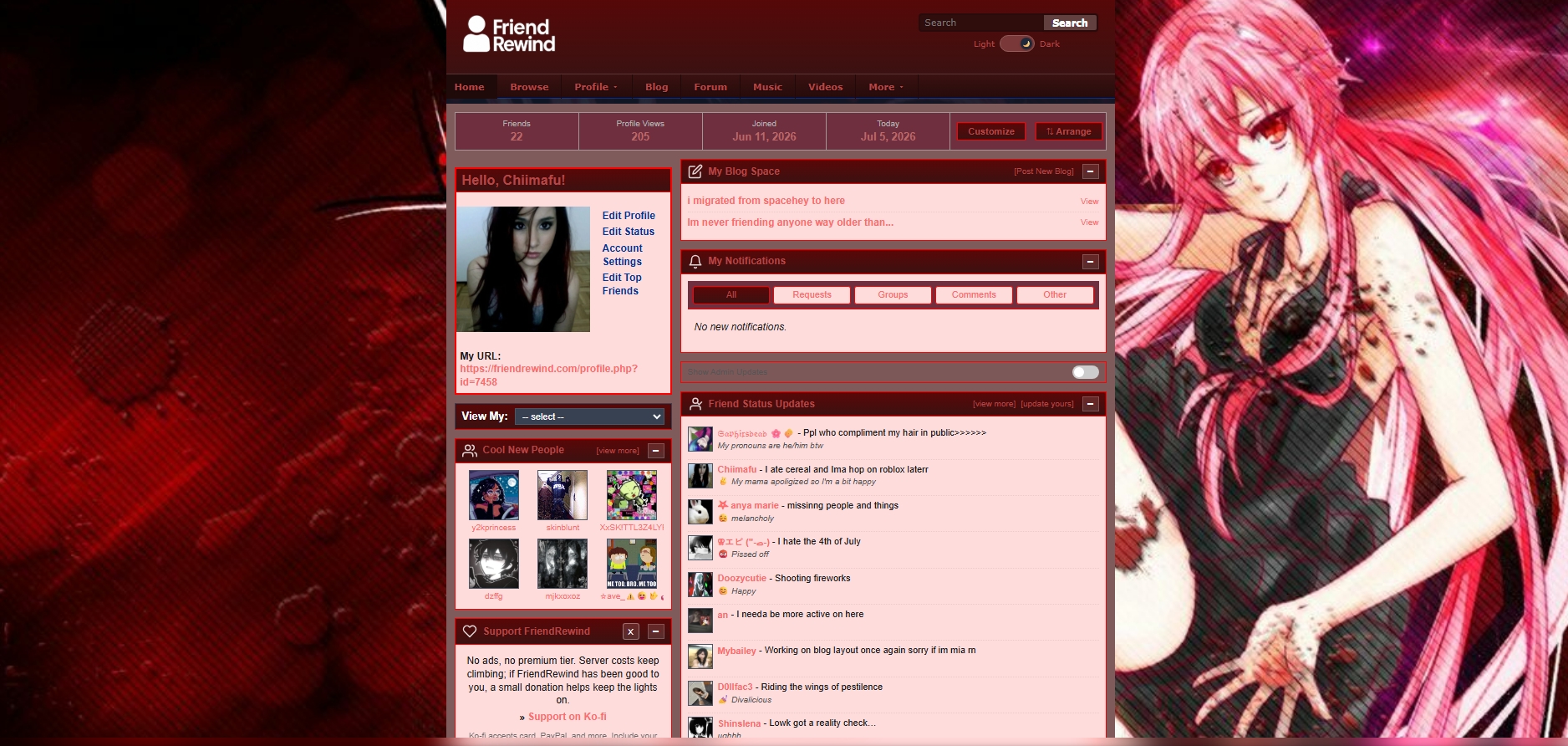Click update yours status link
The image size is (1568, 746).
[1047, 404]
